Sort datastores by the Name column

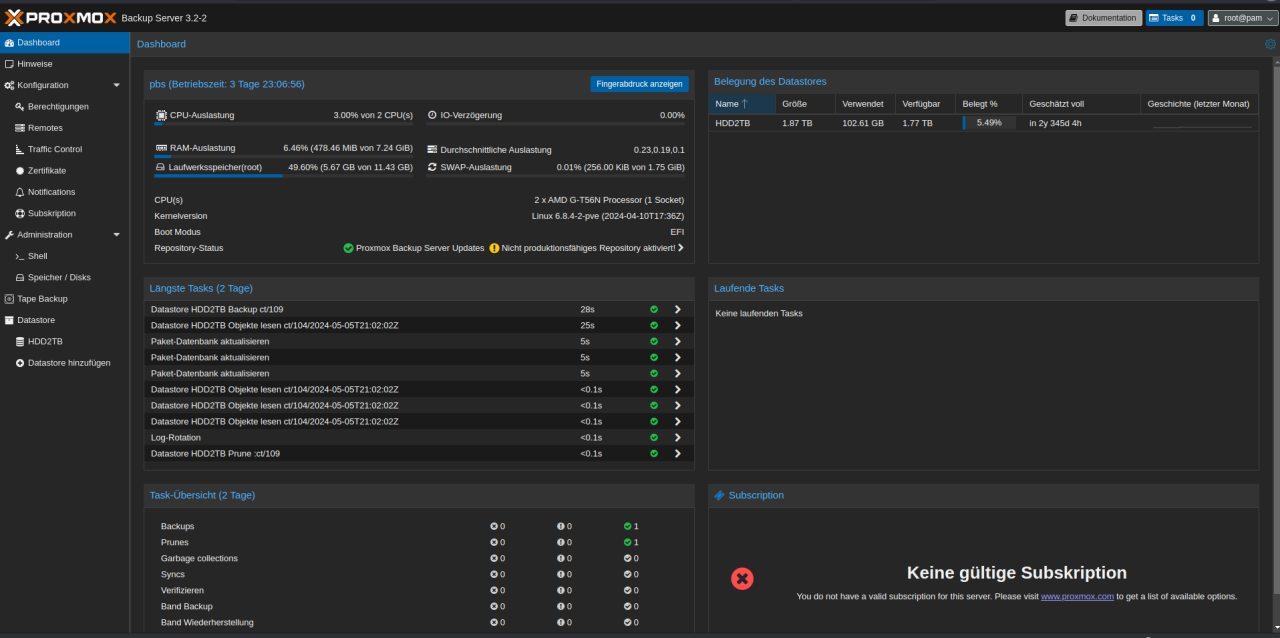742,104
